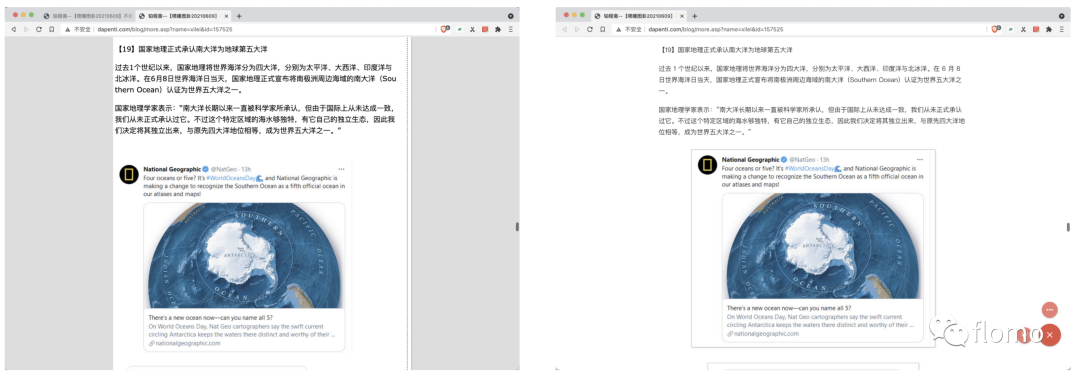Open a new tab in the left window
Screen dimensions: 1080x378
[239, 16]
